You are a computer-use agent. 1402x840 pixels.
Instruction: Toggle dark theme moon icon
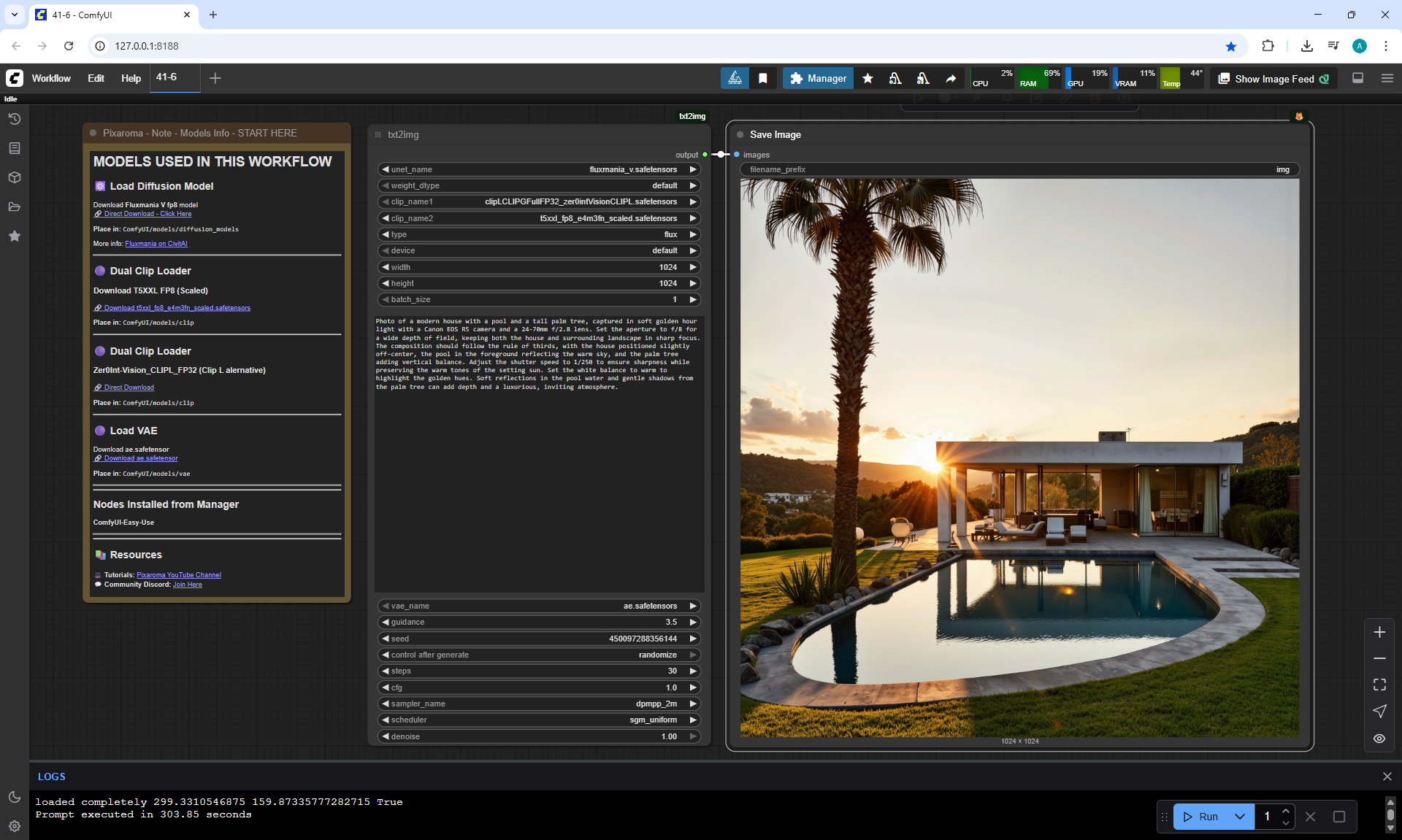click(14, 797)
